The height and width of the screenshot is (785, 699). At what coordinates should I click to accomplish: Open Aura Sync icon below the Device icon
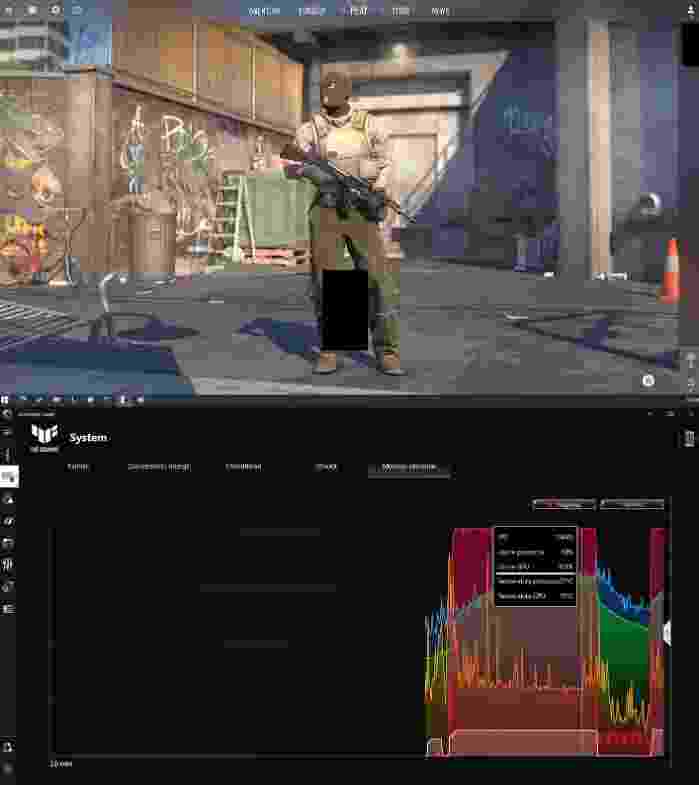(8, 499)
